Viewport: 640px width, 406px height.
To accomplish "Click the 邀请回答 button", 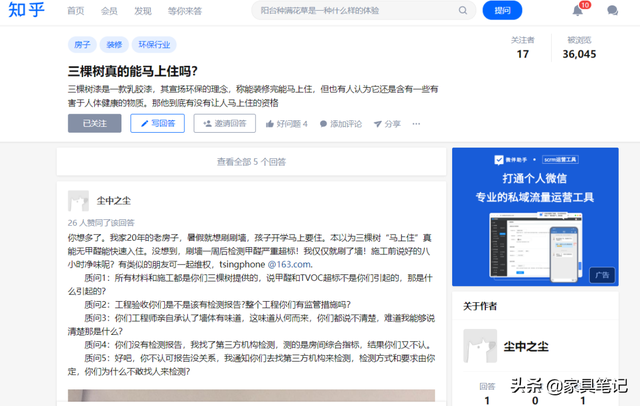I will pyautogui.click(x=224, y=123).
